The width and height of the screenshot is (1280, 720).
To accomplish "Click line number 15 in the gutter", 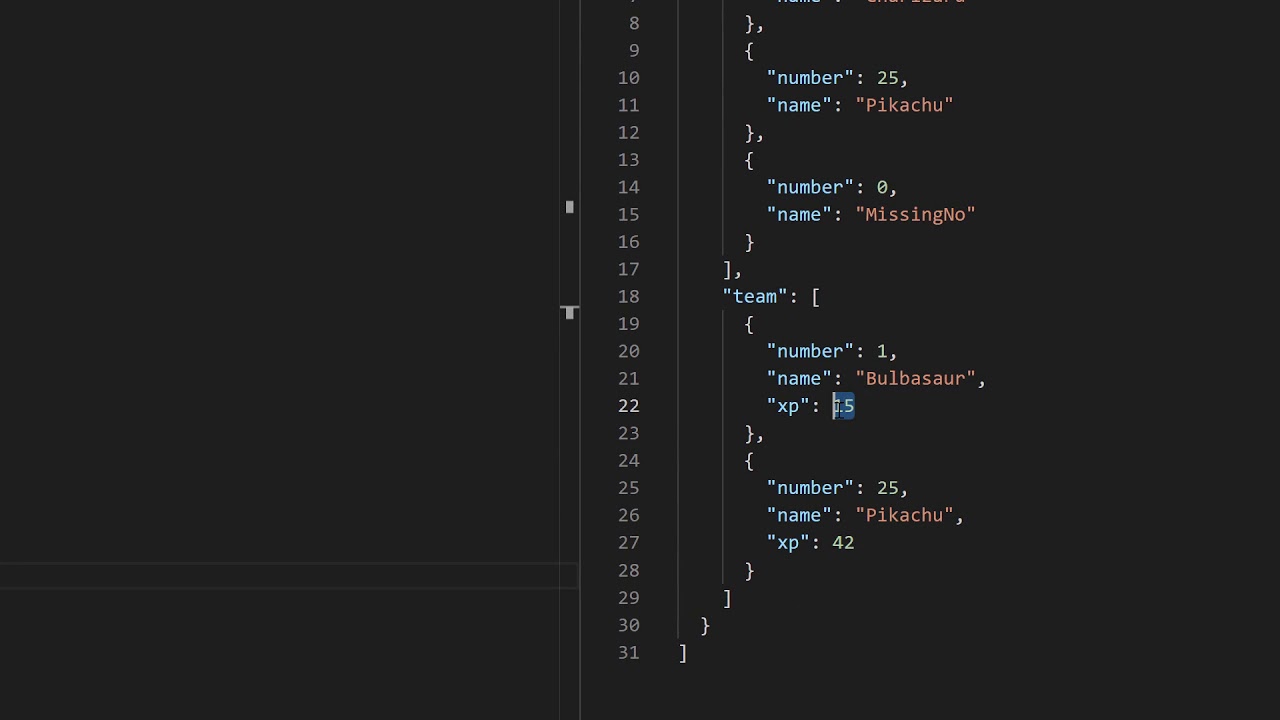I will [x=628, y=214].
